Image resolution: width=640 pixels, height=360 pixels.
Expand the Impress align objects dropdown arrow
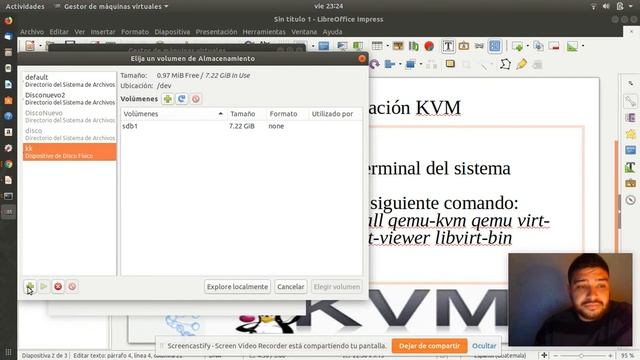coord(400,64)
